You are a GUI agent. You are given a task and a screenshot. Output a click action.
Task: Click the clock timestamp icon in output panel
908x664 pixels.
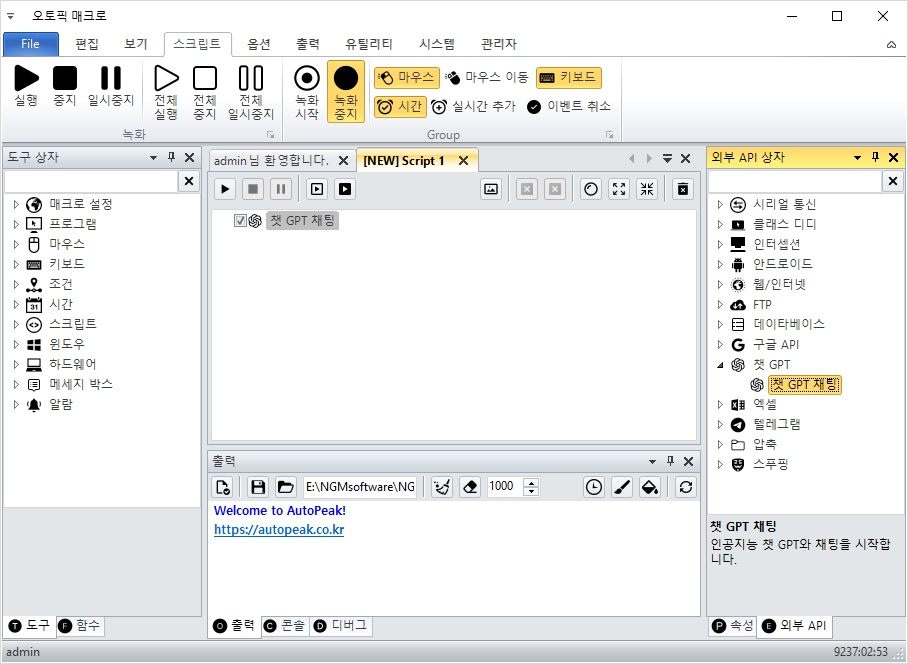[594, 487]
